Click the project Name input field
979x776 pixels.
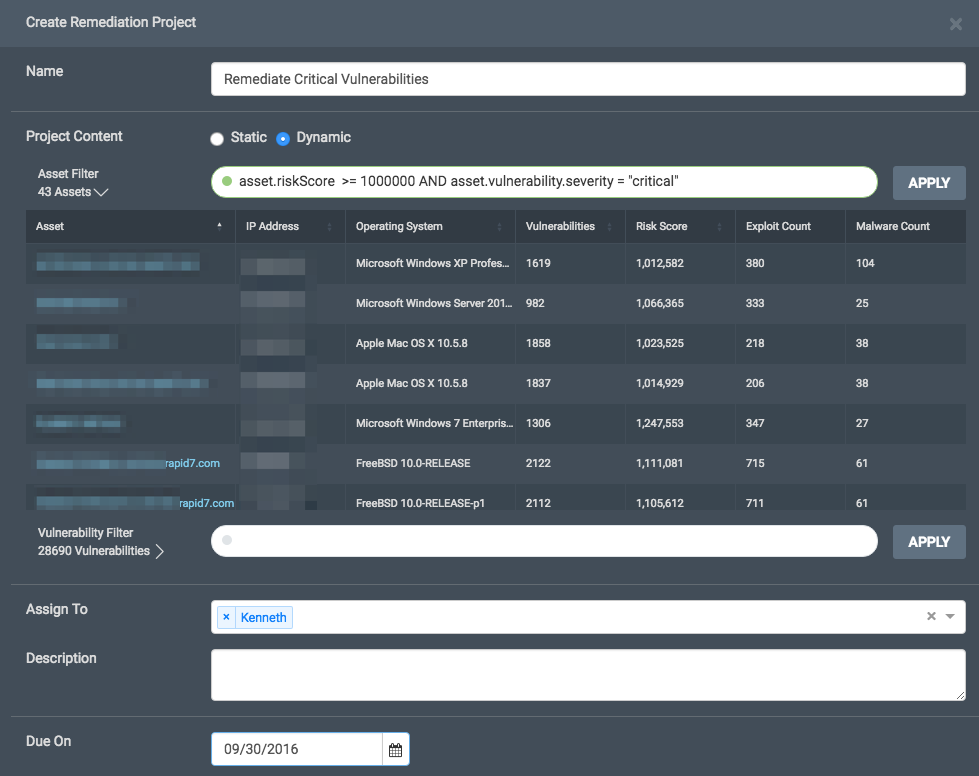[587, 79]
